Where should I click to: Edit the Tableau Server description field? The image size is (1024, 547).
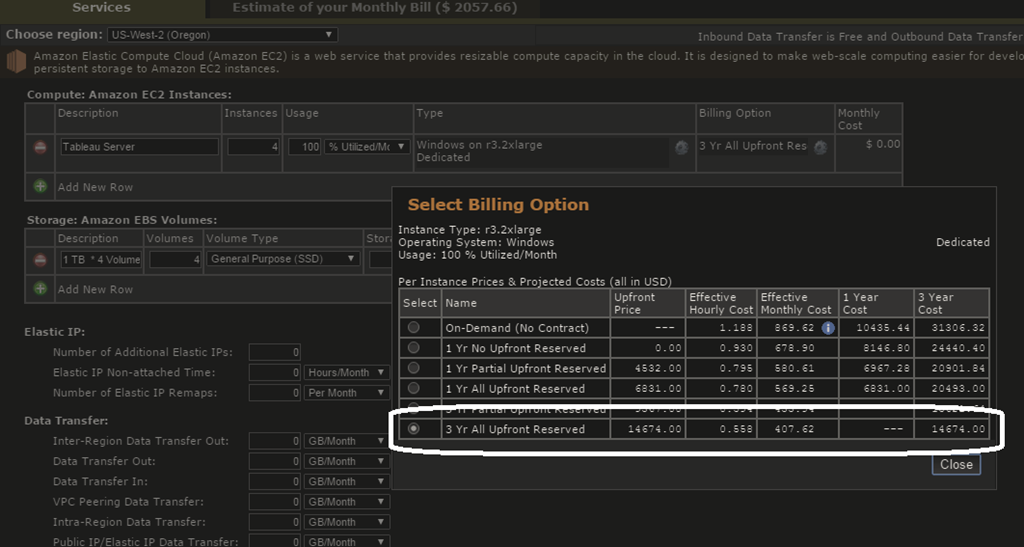tap(139, 147)
